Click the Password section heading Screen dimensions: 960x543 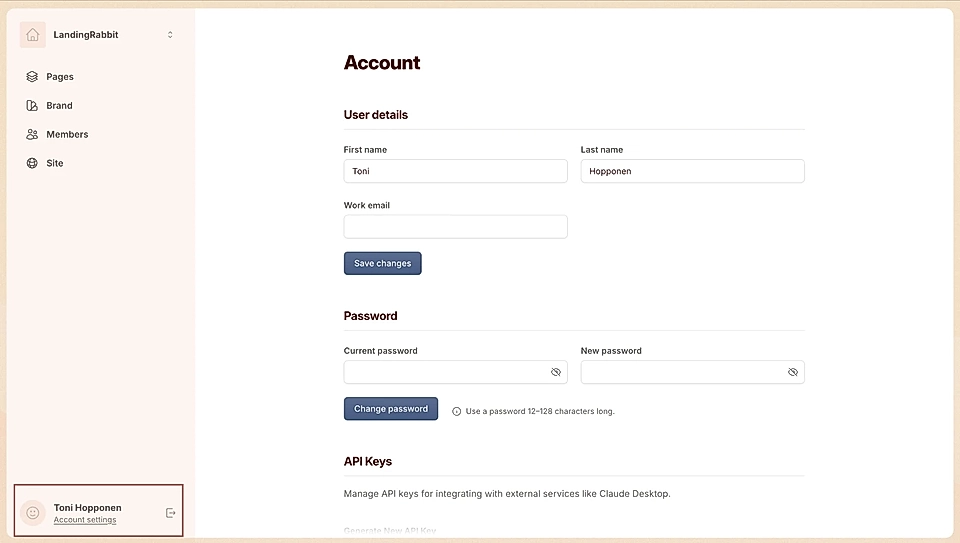pos(370,316)
